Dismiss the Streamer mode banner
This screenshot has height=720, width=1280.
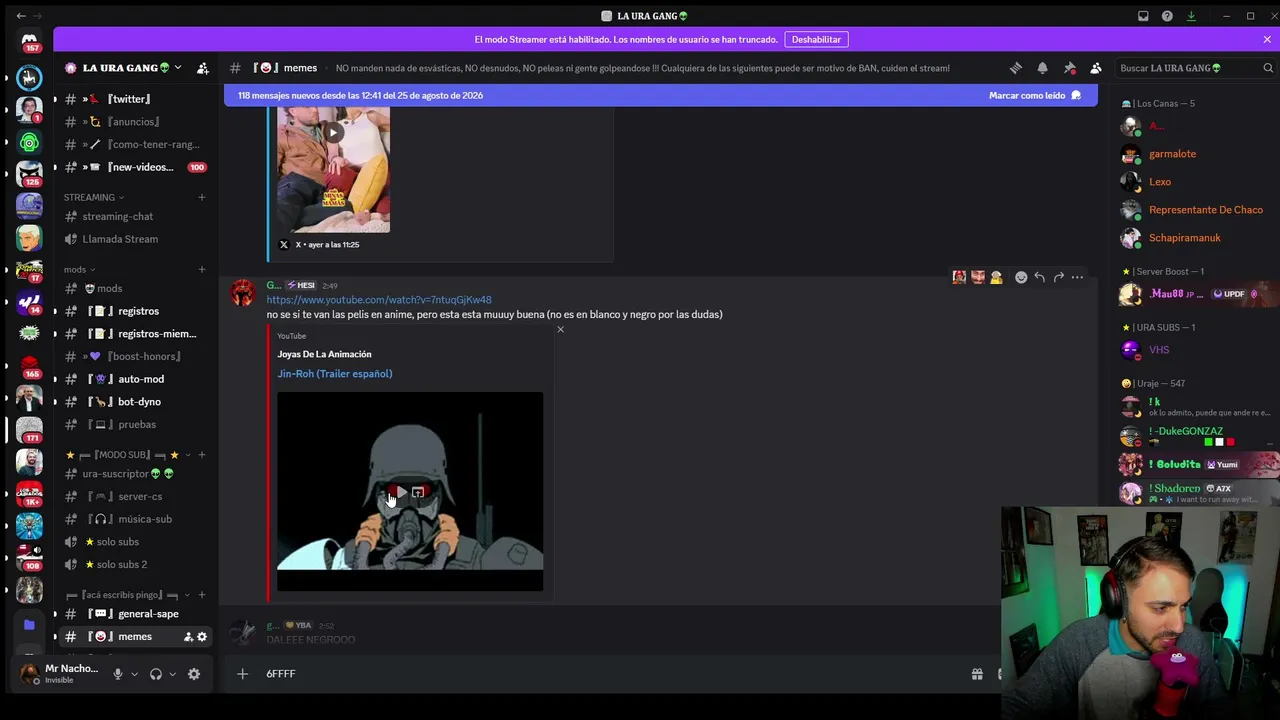click(1267, 39)
